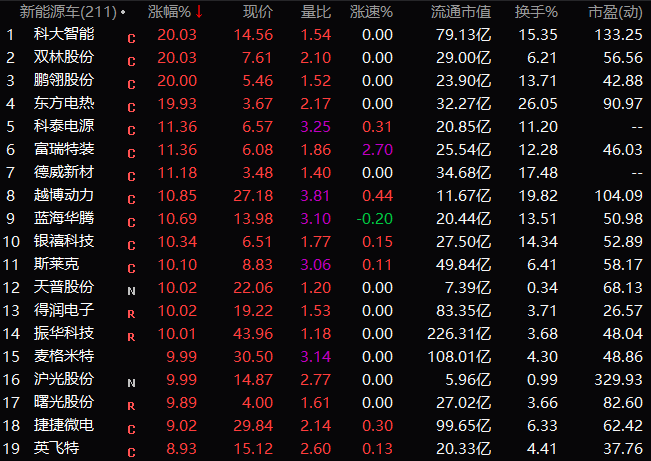Click the C marker beside 双林股份
The height and width of the screenshot is (461, 651).
132,61
